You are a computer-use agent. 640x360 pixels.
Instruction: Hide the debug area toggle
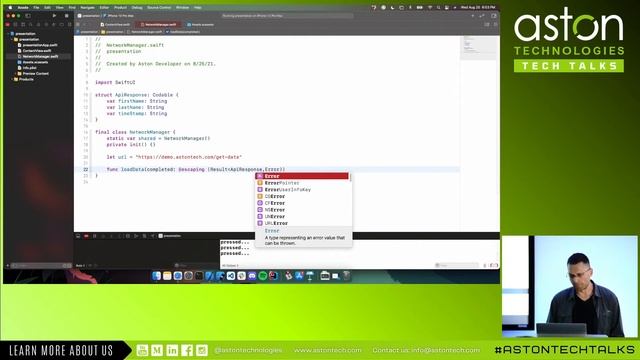click(x=78, y=236)
